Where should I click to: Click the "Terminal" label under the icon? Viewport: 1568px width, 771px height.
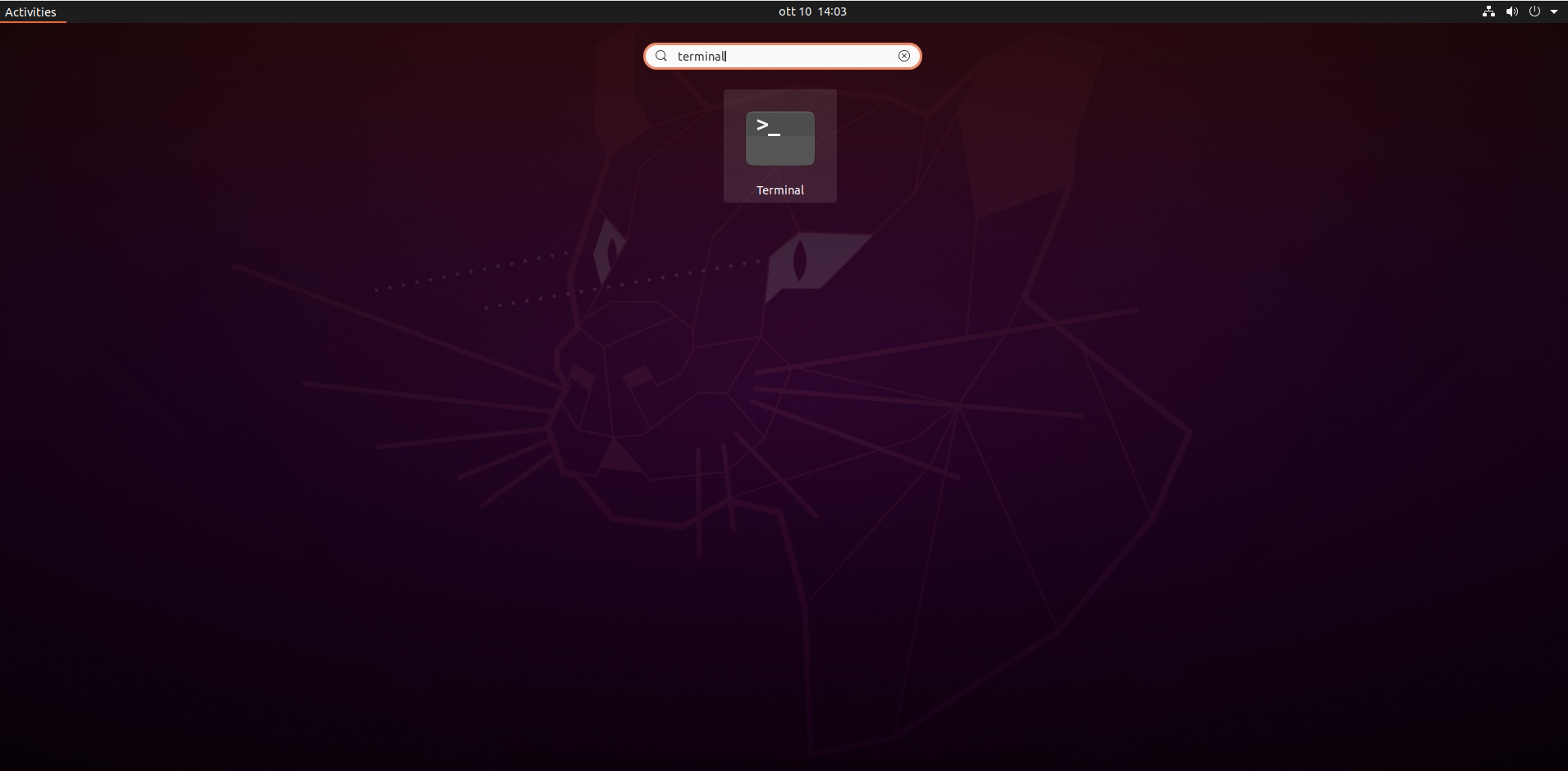pyautogui.click(x=779, y=190)
